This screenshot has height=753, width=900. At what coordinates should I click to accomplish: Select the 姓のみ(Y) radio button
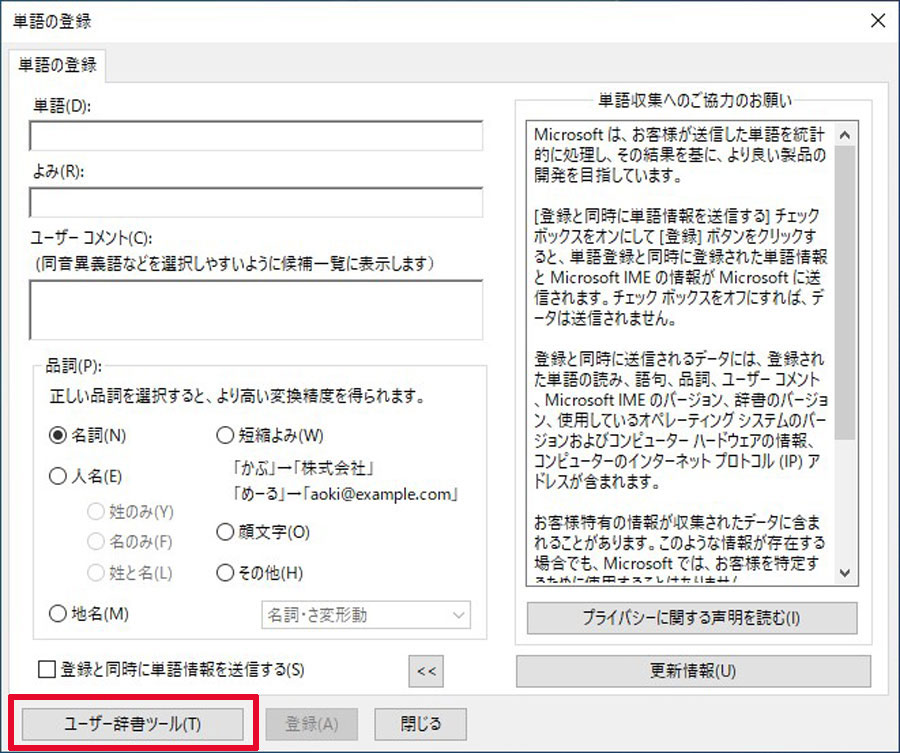tap(95, 511)
